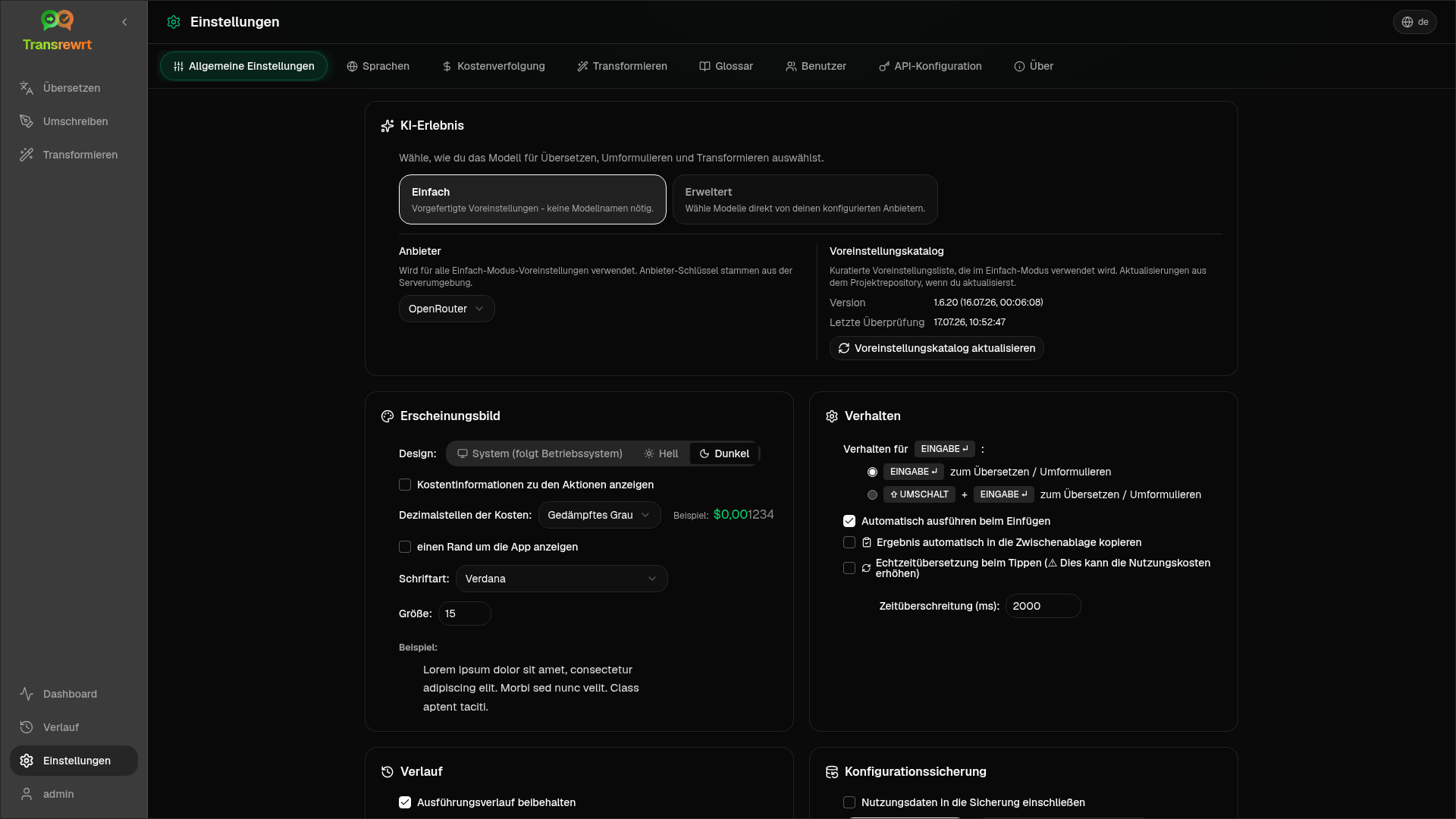
Task: Click the example cost value $0,001234
Action: [x=743, y=515]
